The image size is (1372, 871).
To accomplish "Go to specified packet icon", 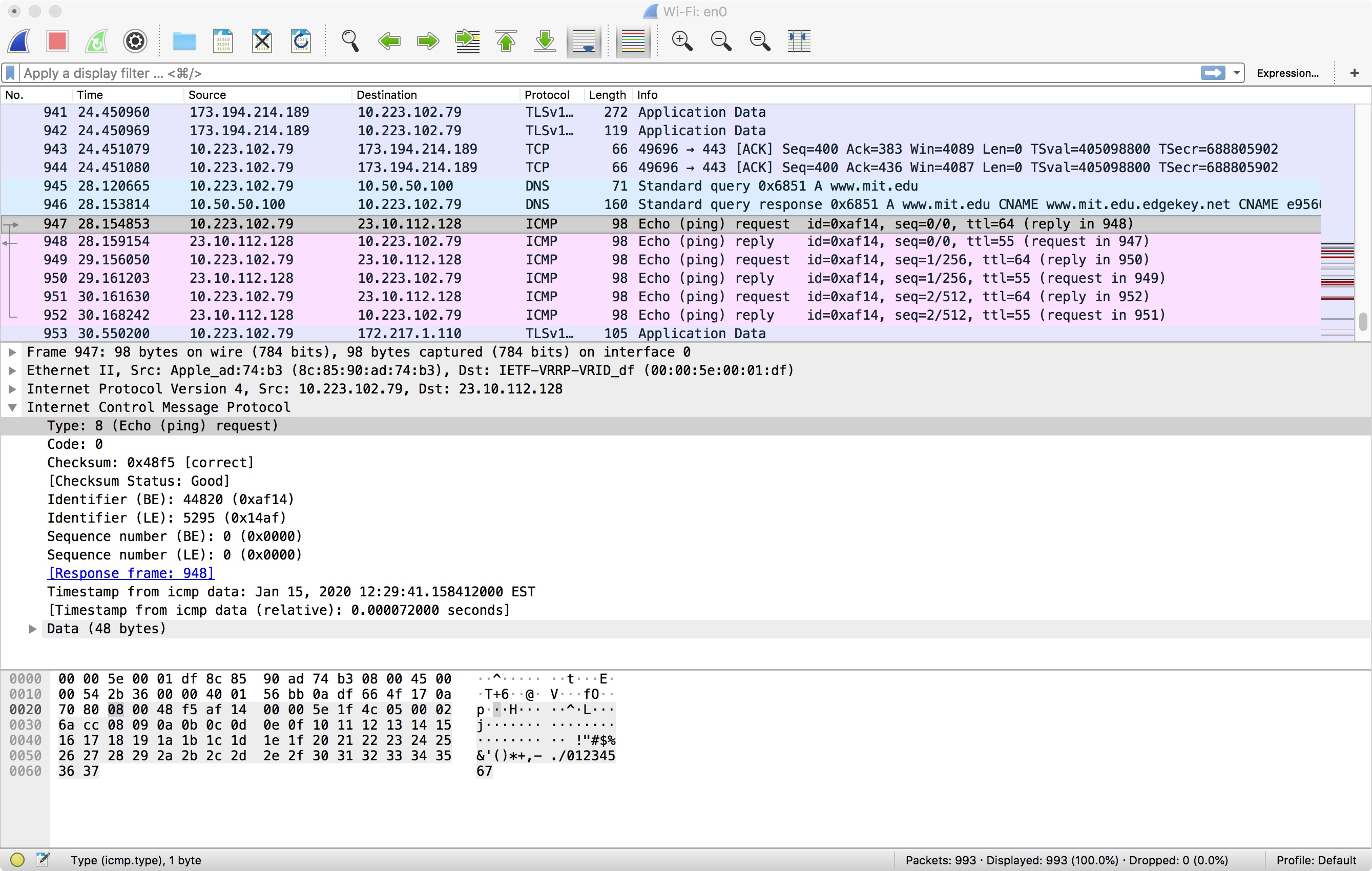I will [467, 41].
